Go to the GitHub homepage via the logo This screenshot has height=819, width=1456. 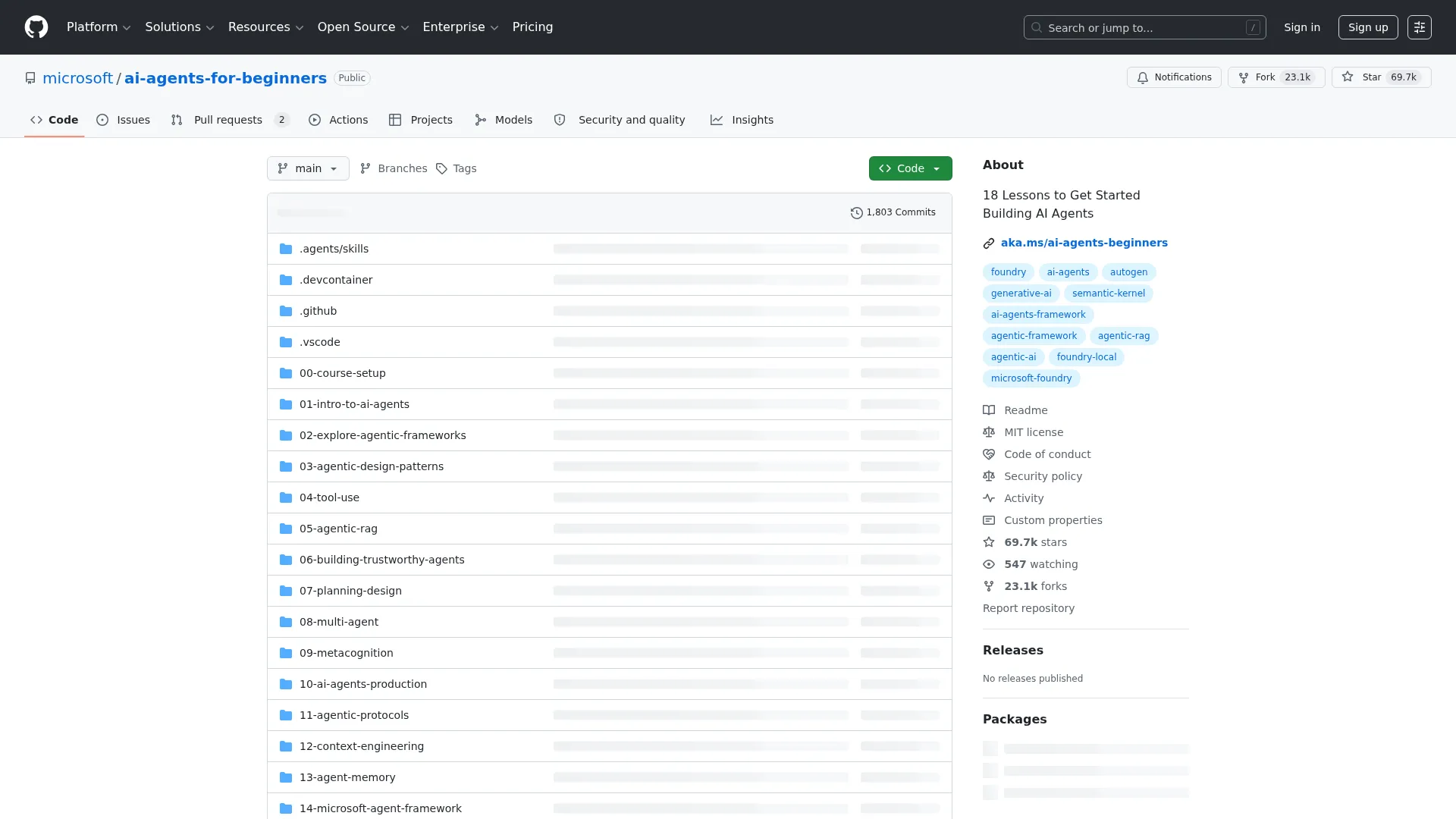point(36,27)
